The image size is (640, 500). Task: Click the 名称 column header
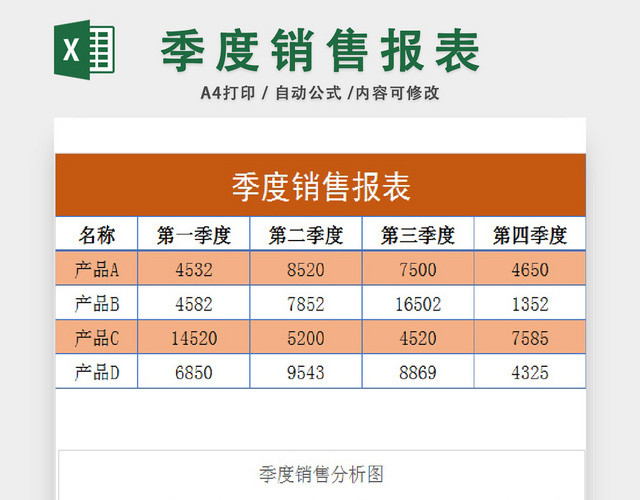pyautogui.click(x=97, y=234)
